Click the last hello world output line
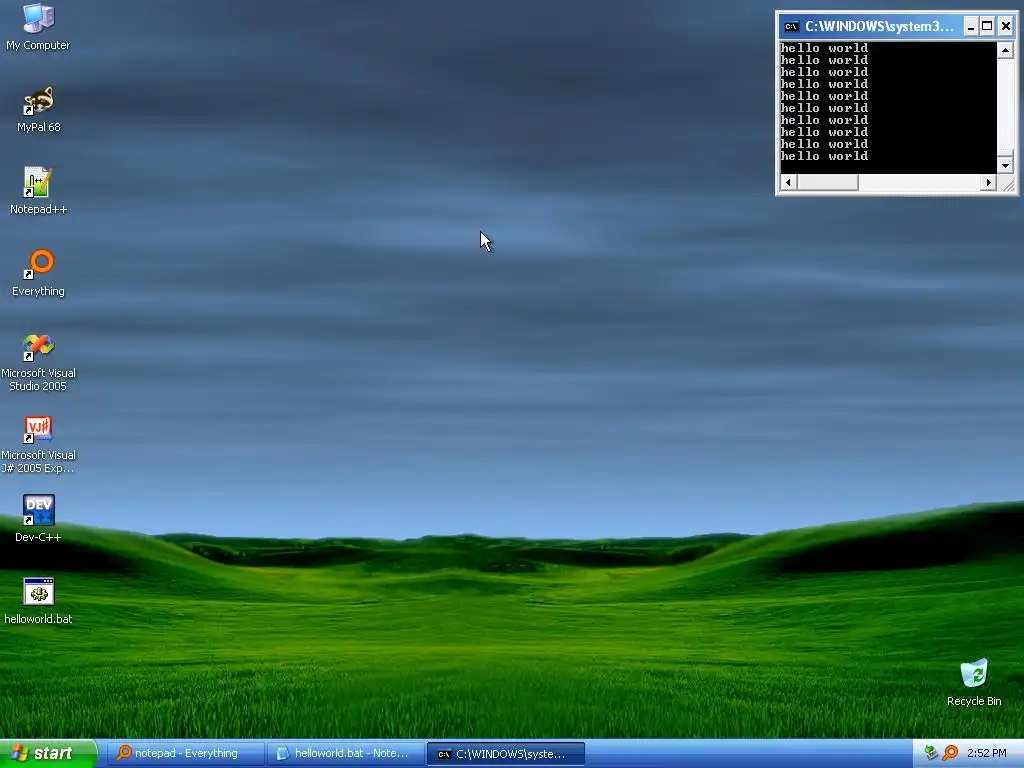Screen dimensions: 1024x768 [824, 156]
